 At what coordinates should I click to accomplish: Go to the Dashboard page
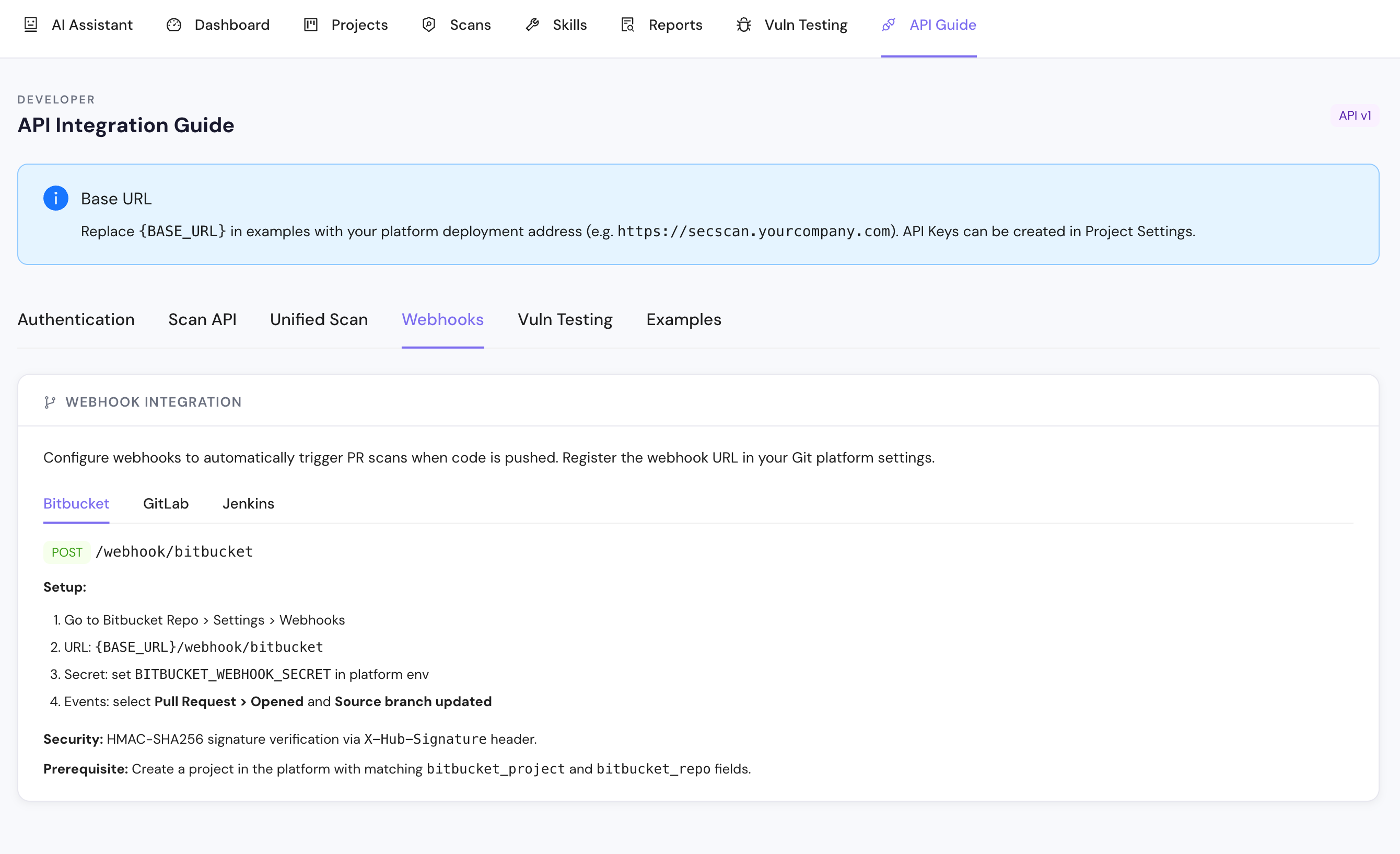pos(218,25)
